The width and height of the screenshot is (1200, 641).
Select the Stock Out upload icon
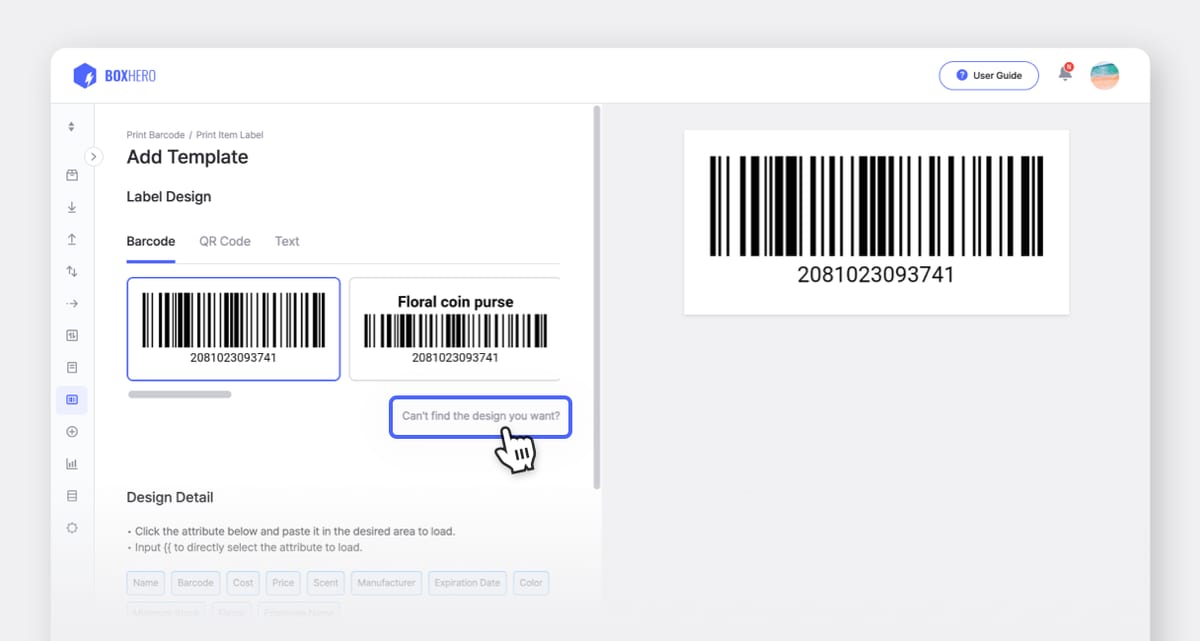[x=71, y=239]
